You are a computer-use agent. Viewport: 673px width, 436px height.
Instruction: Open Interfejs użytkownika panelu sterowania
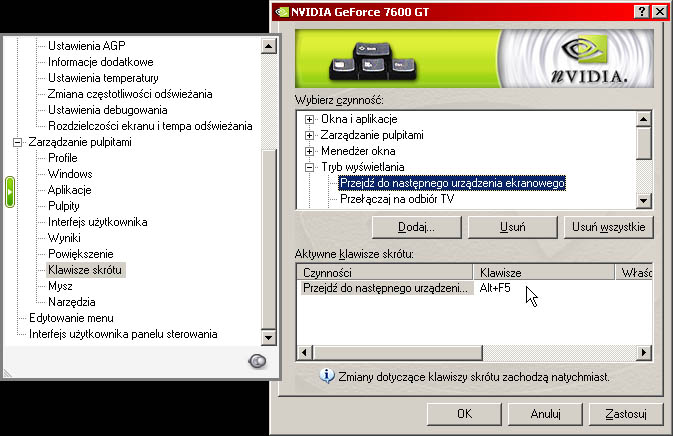123,334
